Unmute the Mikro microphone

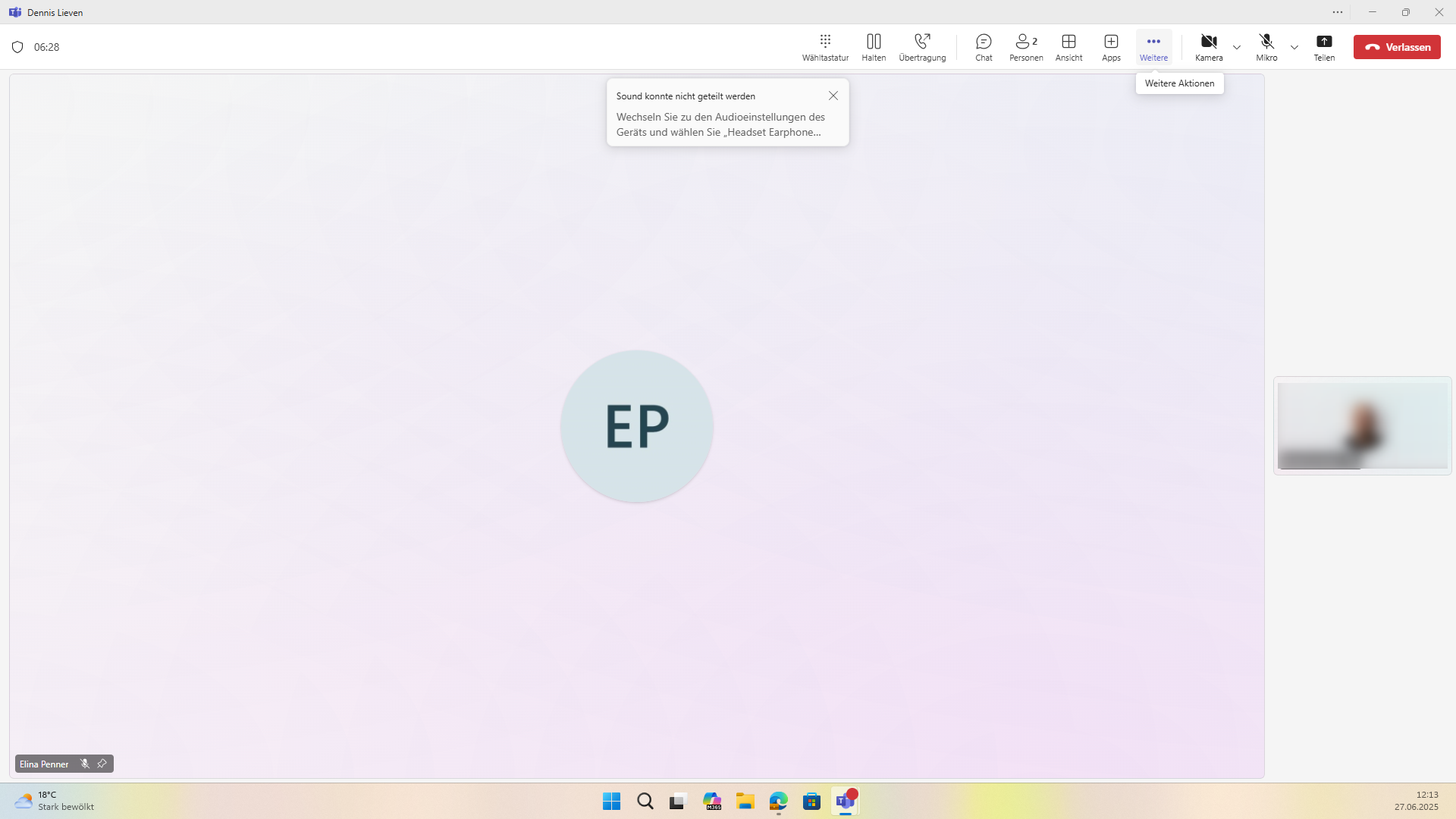[x=1266, y=47]
